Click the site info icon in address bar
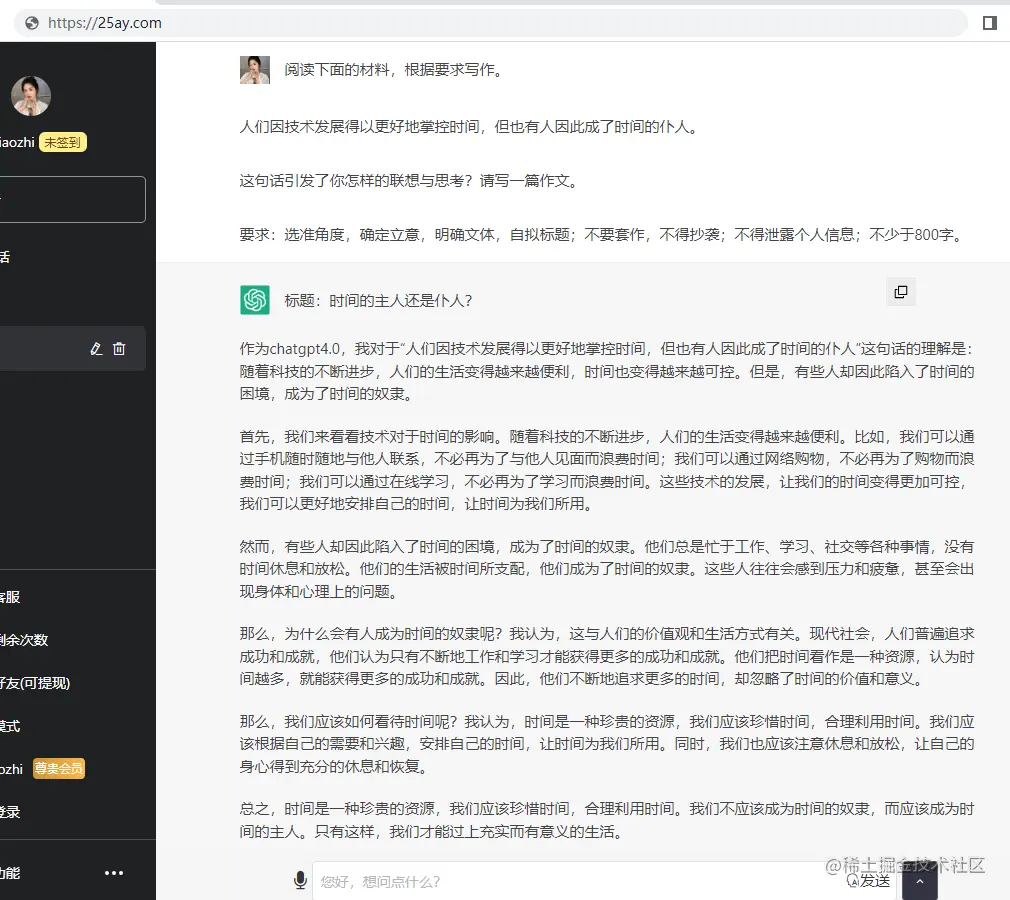The image size is (1010, 900). (x=32, y=23)
